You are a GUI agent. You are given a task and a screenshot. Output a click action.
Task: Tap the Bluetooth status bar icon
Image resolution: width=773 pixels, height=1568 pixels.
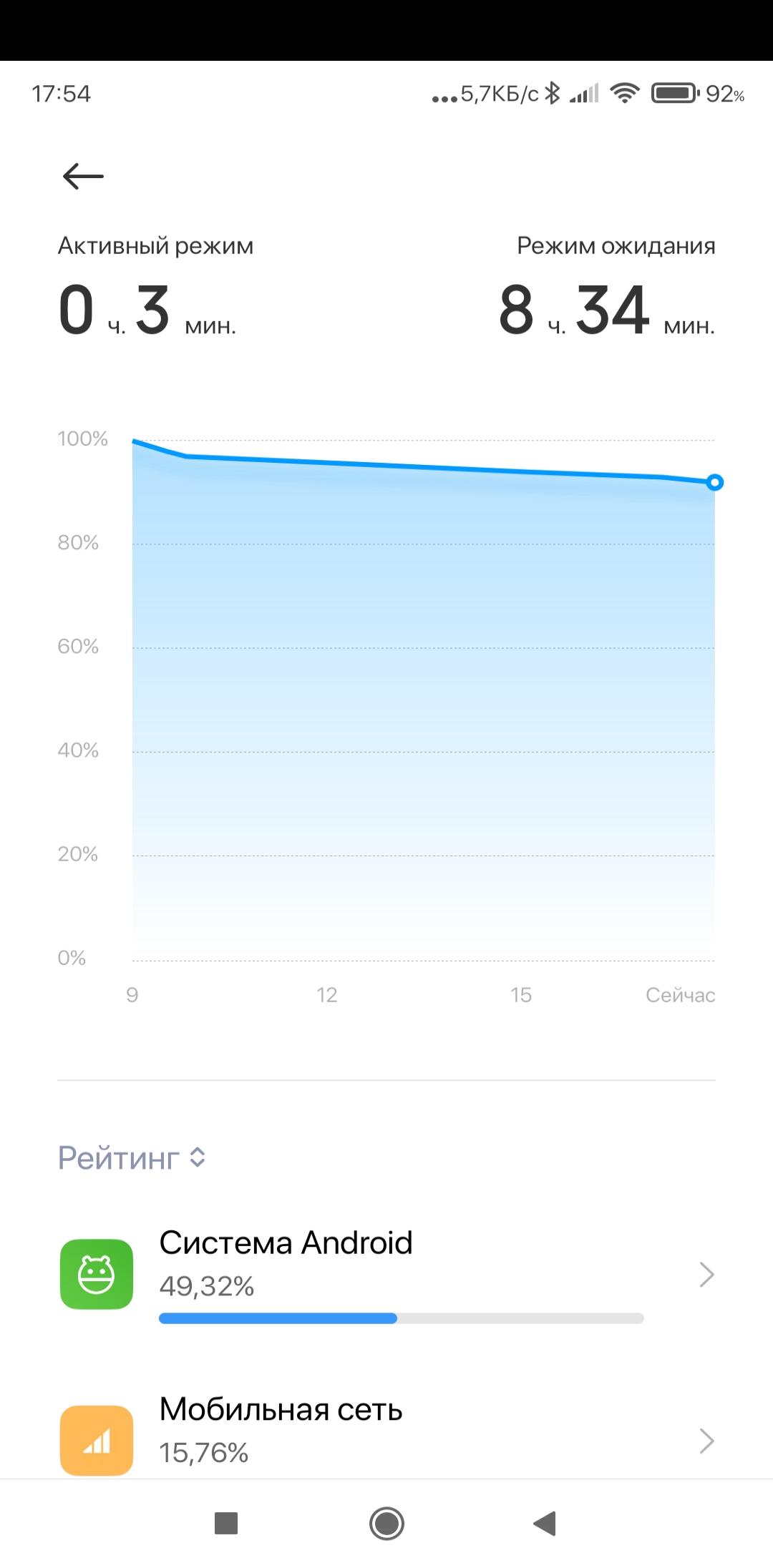[552, 93]
